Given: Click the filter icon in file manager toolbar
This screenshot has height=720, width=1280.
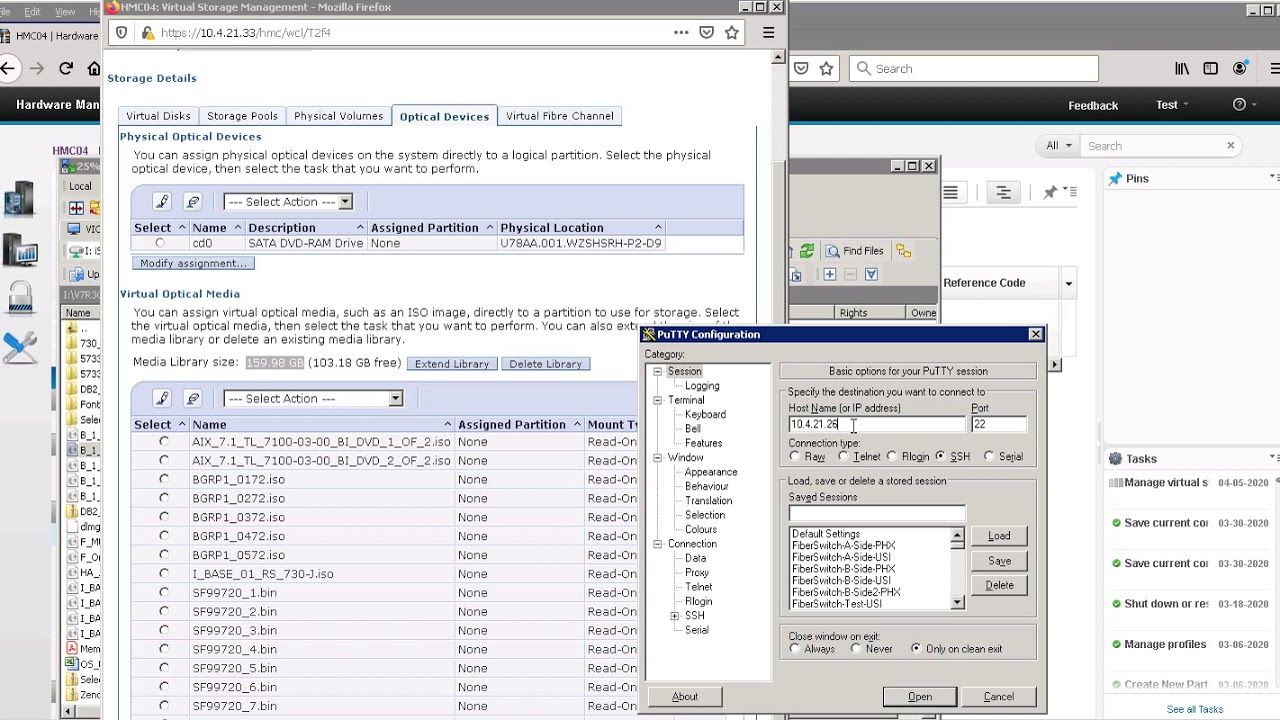Looking at the screenshot, I should [x=871, y=274].
